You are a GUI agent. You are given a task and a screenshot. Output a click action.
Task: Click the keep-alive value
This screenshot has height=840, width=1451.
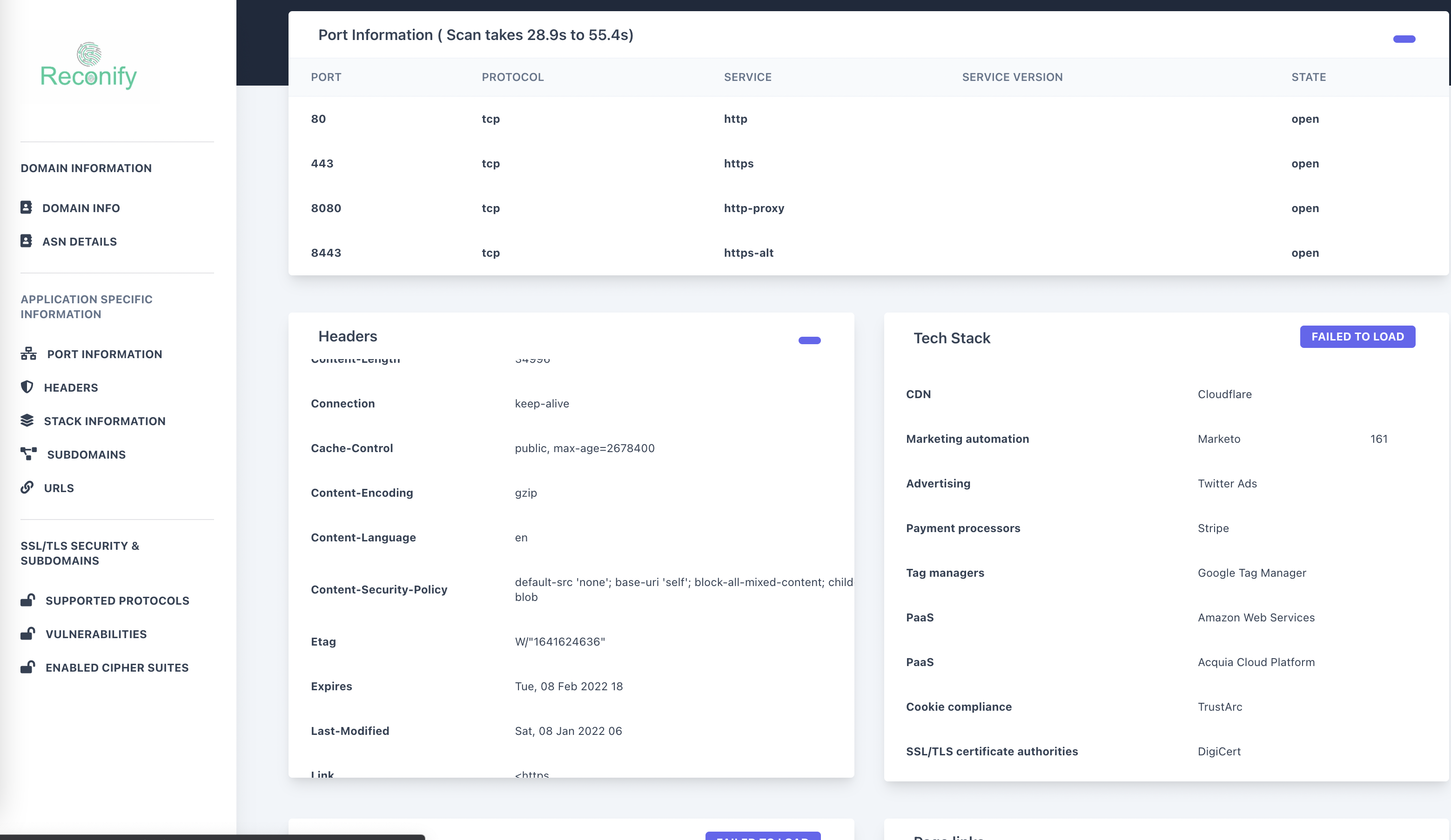click(x=542, y=403)
